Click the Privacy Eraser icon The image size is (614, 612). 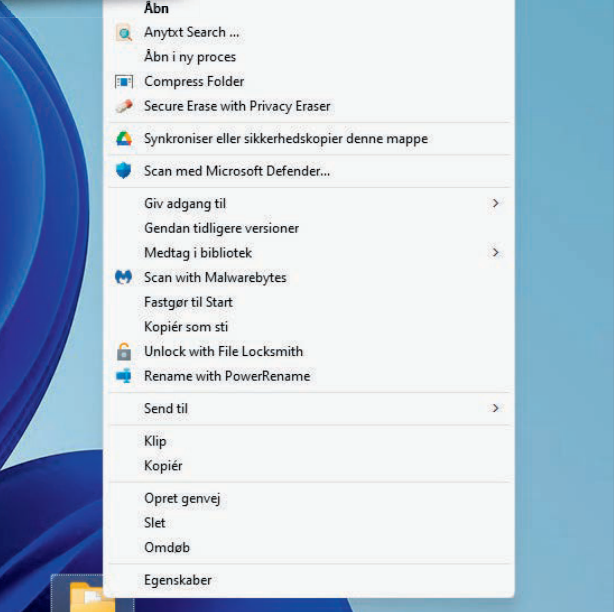(x=124, y=106)
